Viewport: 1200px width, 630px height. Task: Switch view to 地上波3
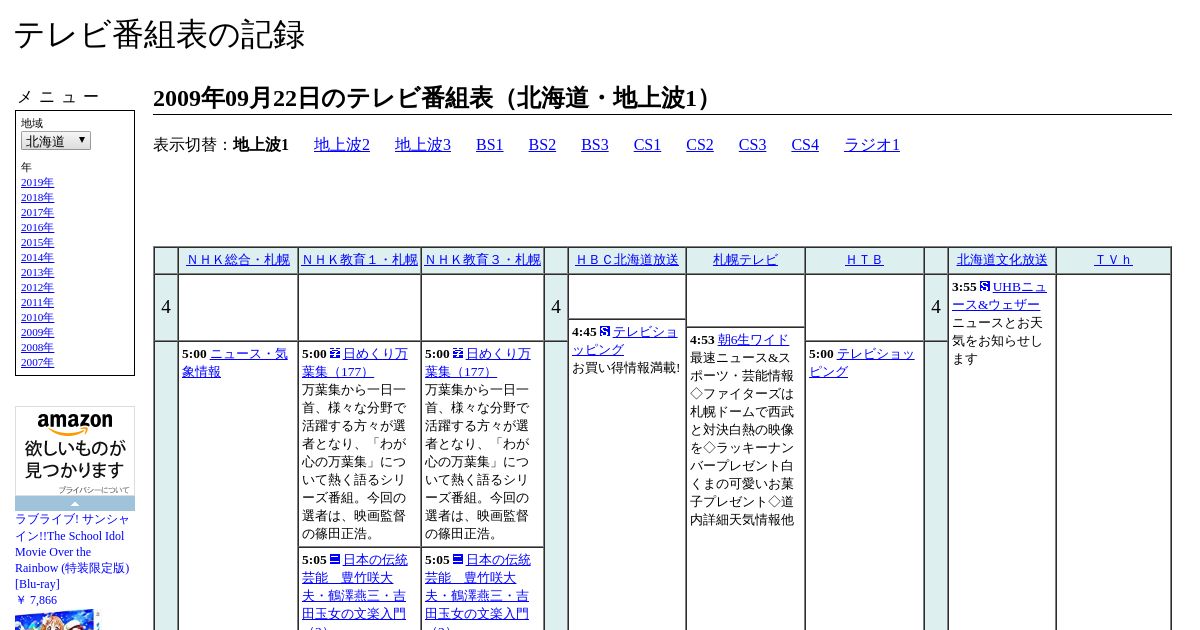pos(423,145)
